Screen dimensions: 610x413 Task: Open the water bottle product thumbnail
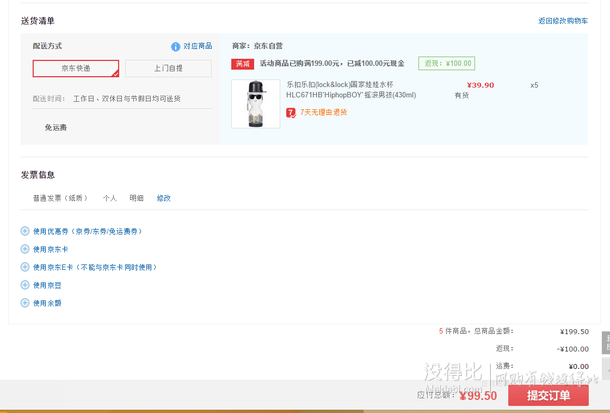pos(256,104)
